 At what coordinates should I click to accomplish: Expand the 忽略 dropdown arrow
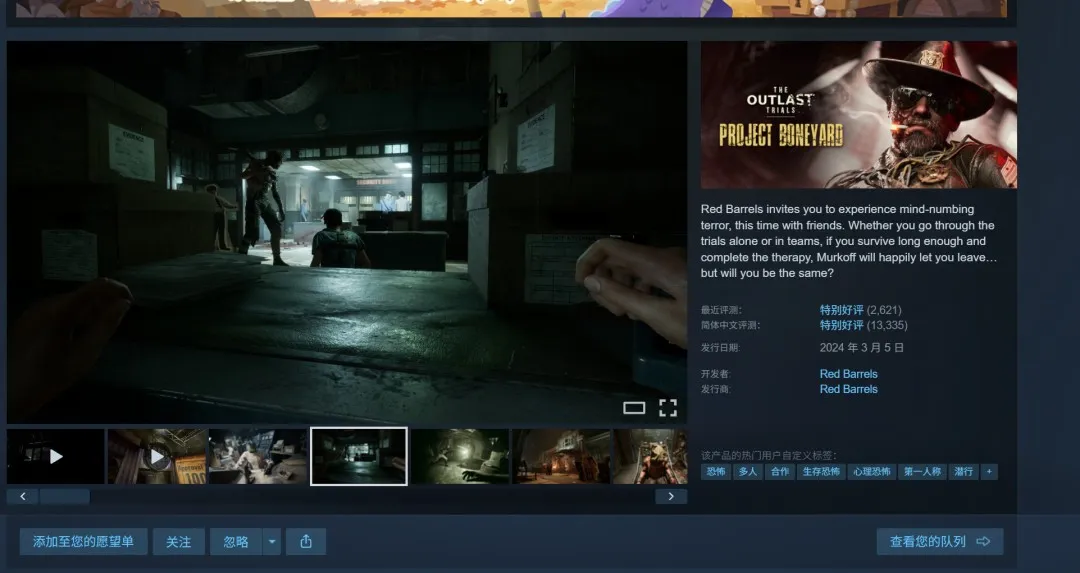click(272, 542)
